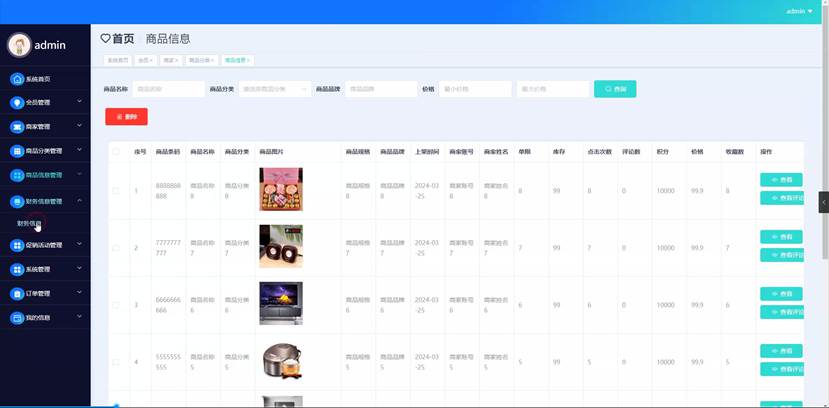The image size is (829, 408).
Task: Select the header checkbox for all rows
Action: tap(116, 152)
